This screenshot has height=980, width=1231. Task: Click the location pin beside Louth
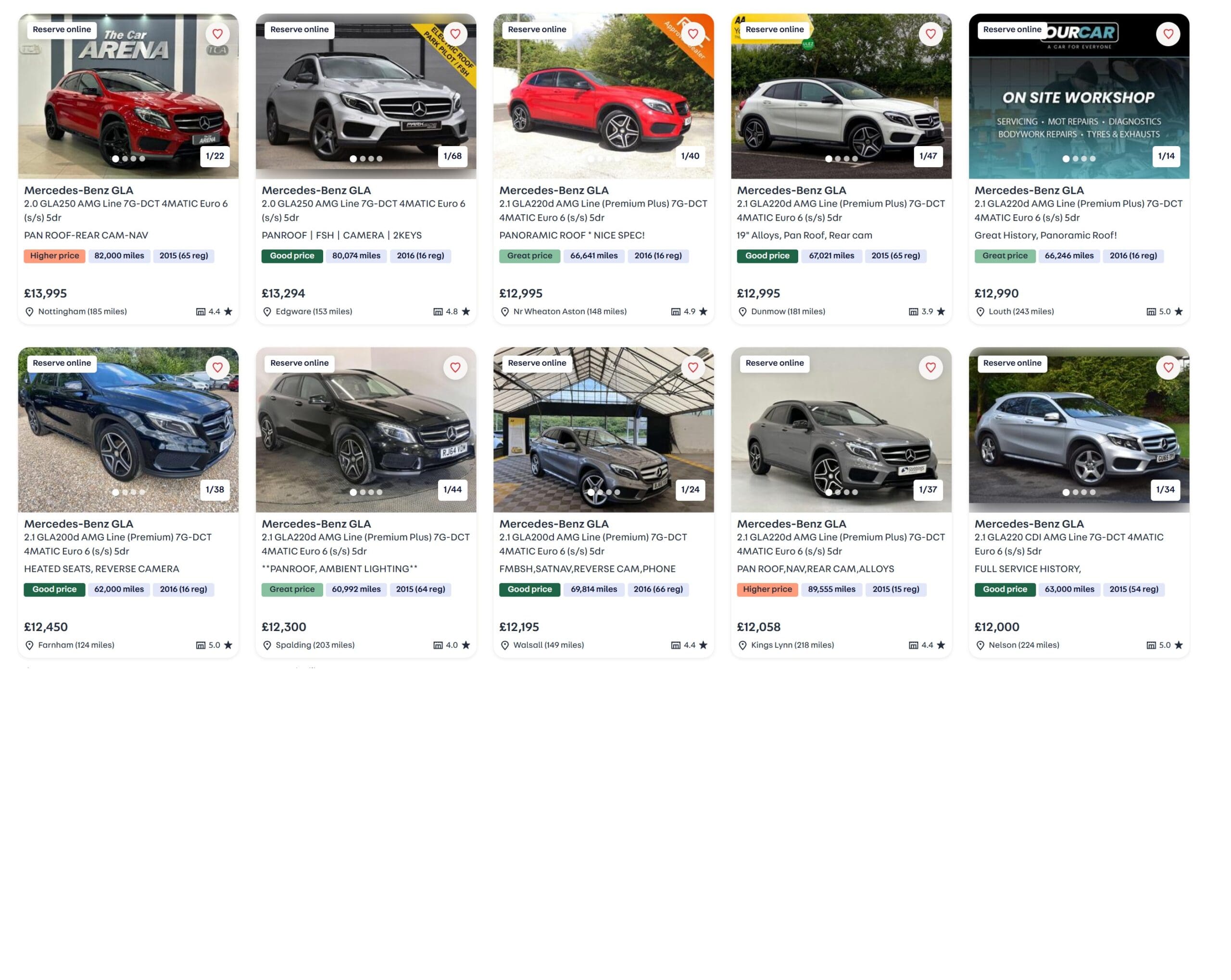click(x=980, y=311)
